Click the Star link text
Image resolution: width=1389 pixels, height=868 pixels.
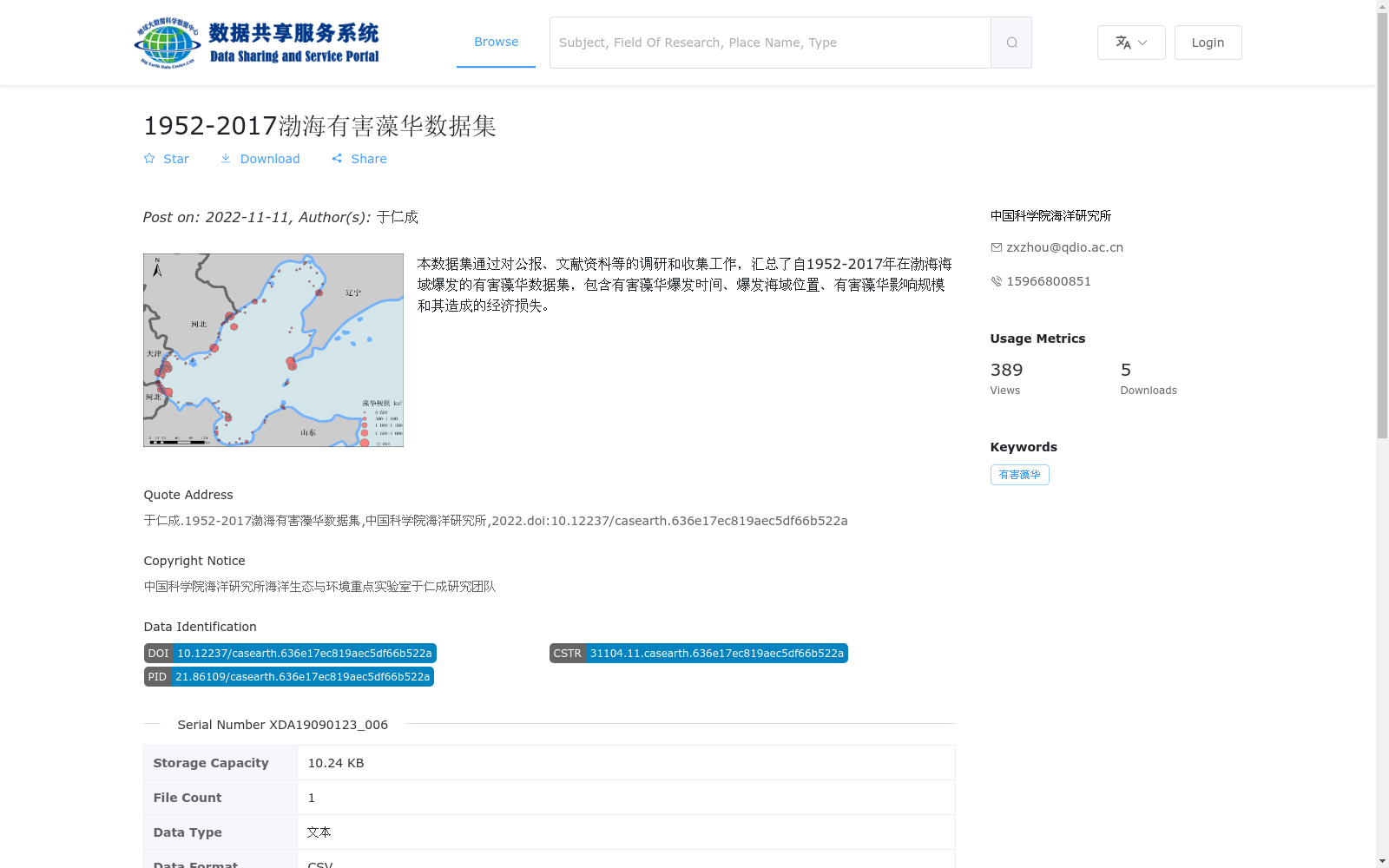coord(176,159)
